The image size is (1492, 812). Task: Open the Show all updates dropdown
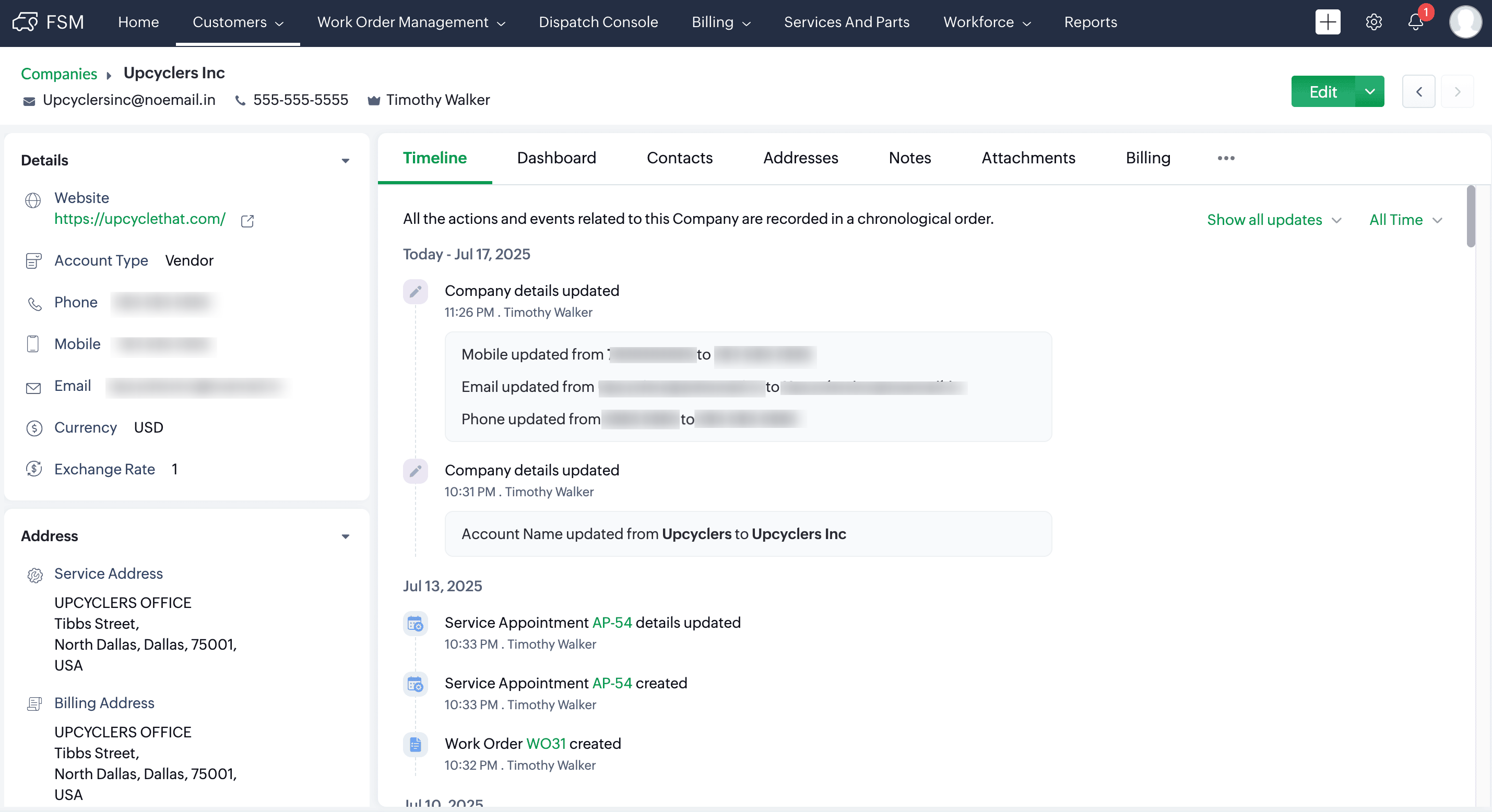[x=1273, y=220]
